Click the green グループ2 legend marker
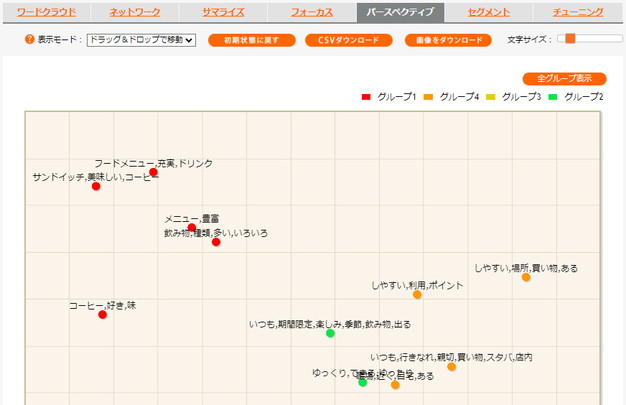This screenshot has width=626, height=405. 553,97
